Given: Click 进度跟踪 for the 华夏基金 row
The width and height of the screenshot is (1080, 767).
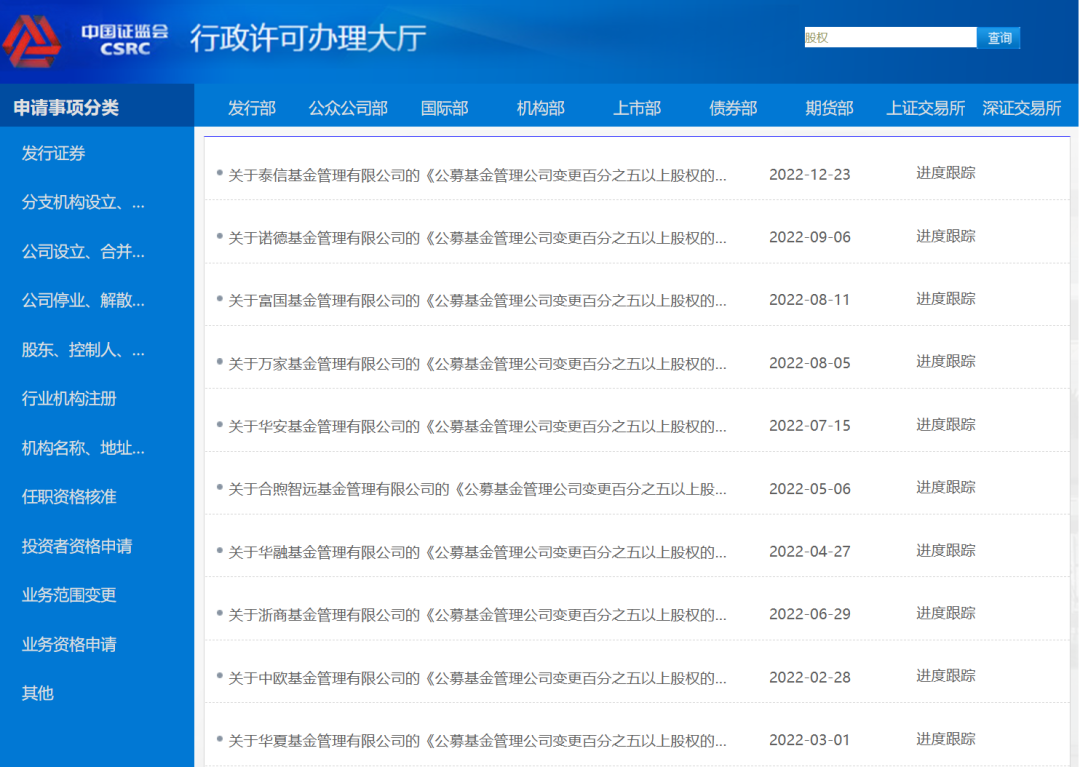Looking at the screenshot, I should (946, 739).
